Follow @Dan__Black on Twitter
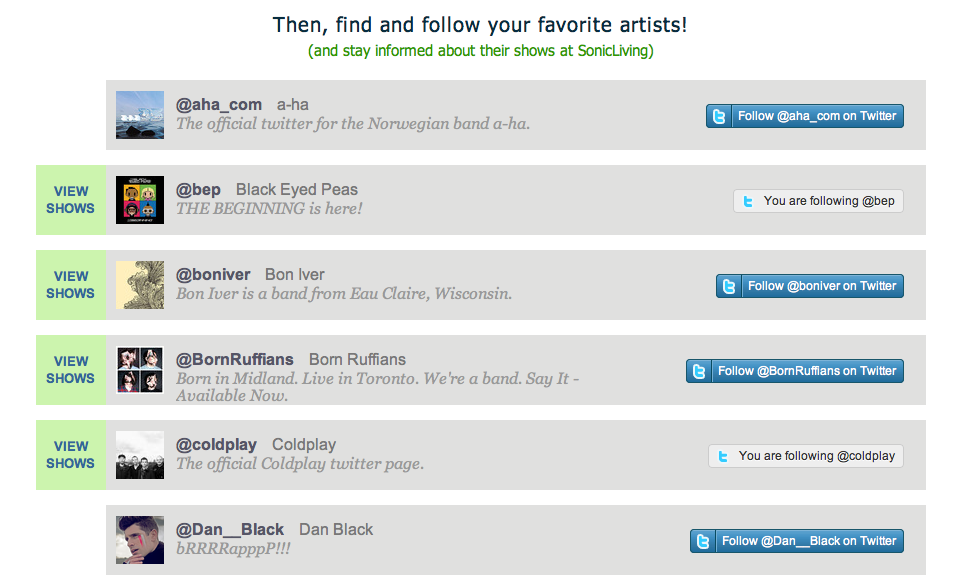974x587 pixels. coord(797,541)
